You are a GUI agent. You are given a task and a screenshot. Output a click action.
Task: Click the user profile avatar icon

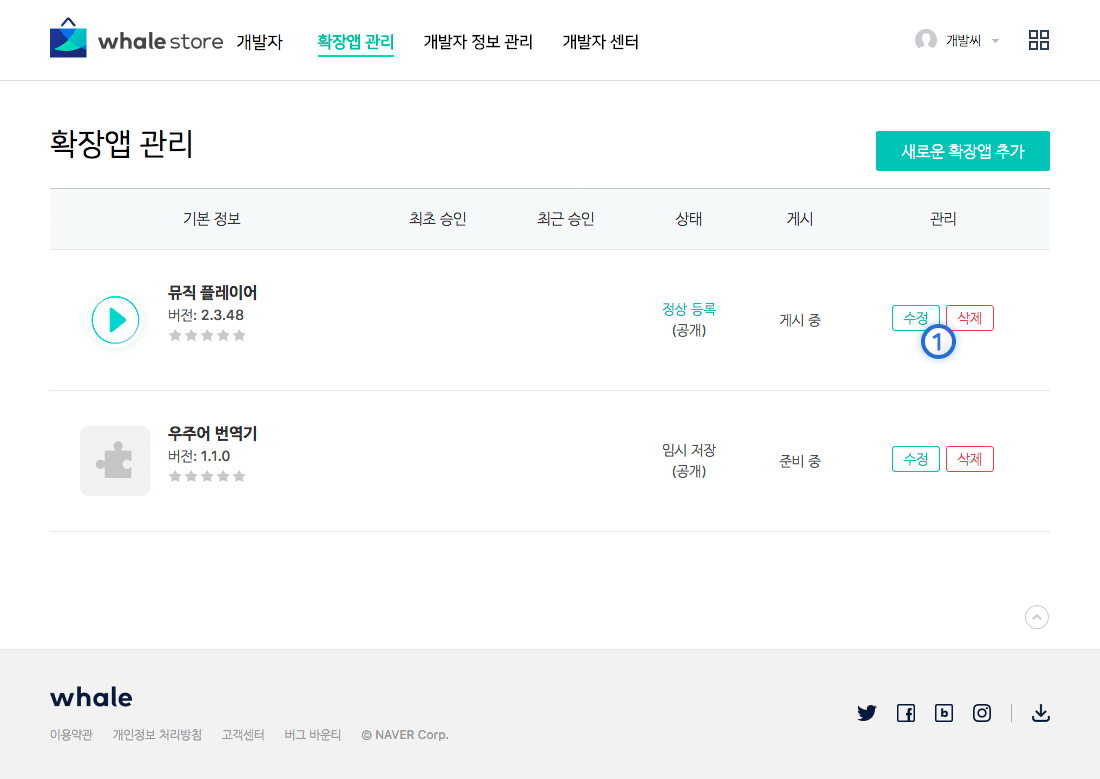pos(926,40)
